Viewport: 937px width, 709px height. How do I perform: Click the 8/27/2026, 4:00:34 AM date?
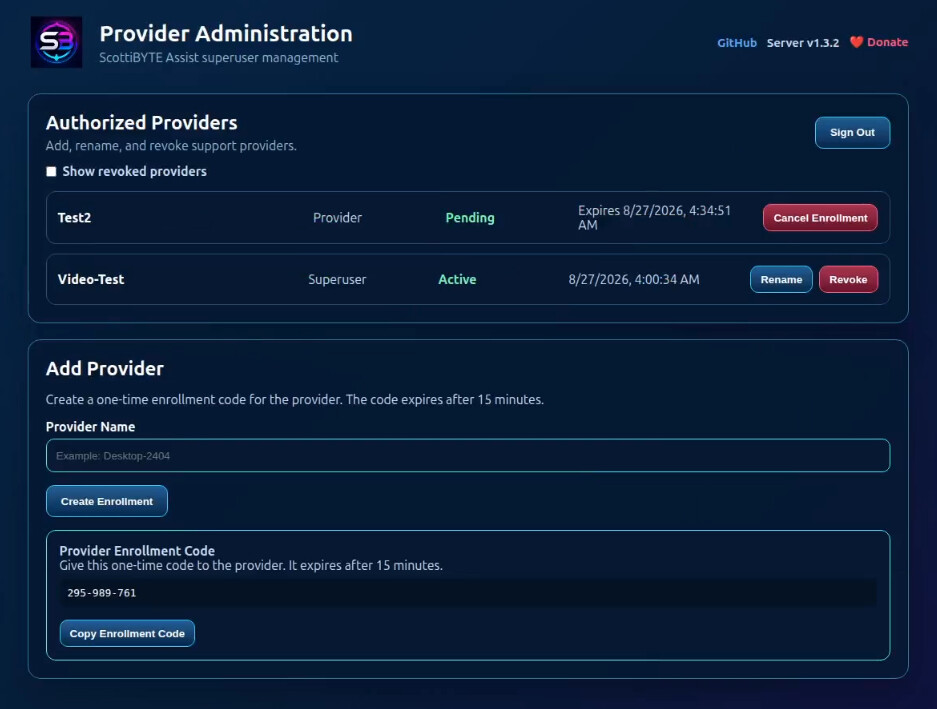click(633, 279)
